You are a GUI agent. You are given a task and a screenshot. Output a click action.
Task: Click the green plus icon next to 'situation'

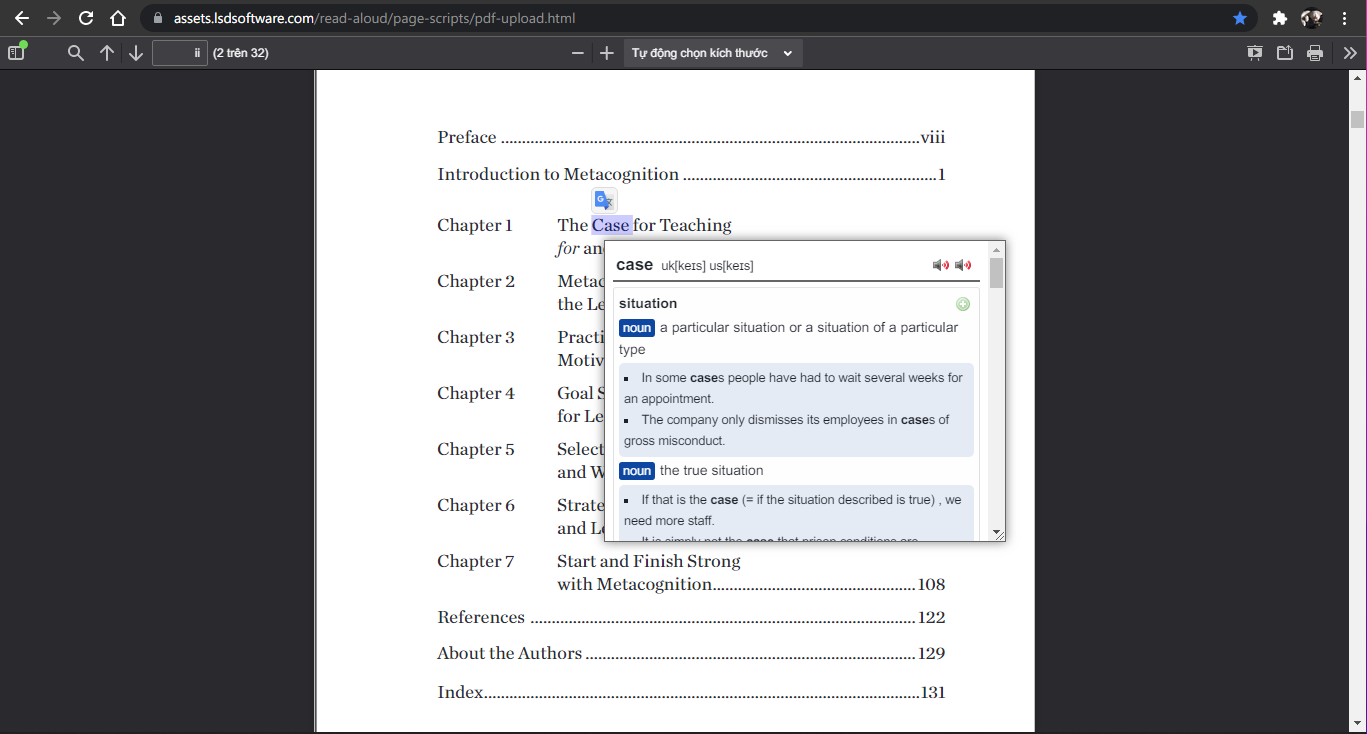[963, 304]
